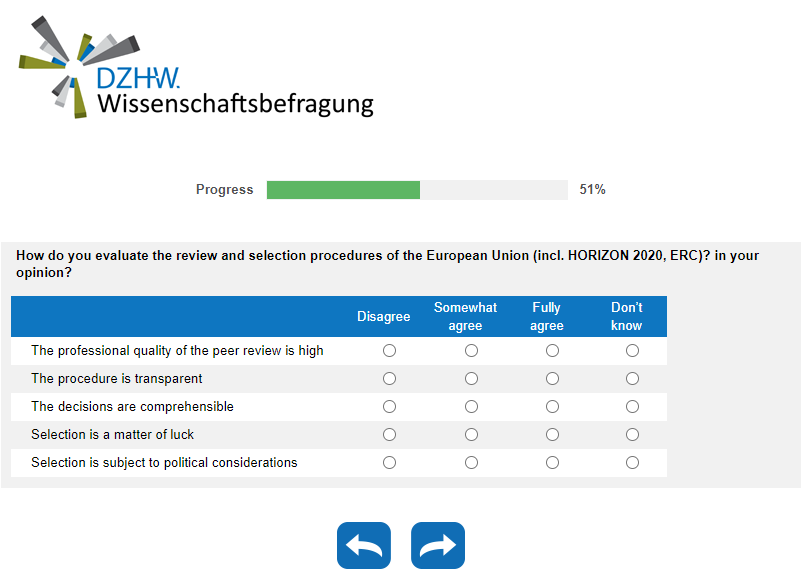802x579 pixels.
Task: Mark Disagree for political considerations statement
Action: (390, 463)
